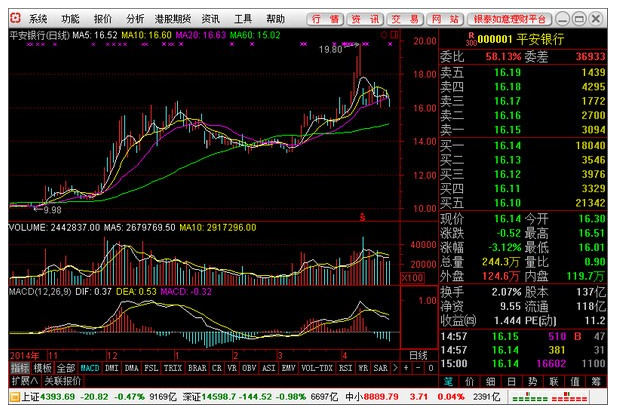Select the MACD indicator
The width and height of the screenshot is (618, 411).
(90, 368)
